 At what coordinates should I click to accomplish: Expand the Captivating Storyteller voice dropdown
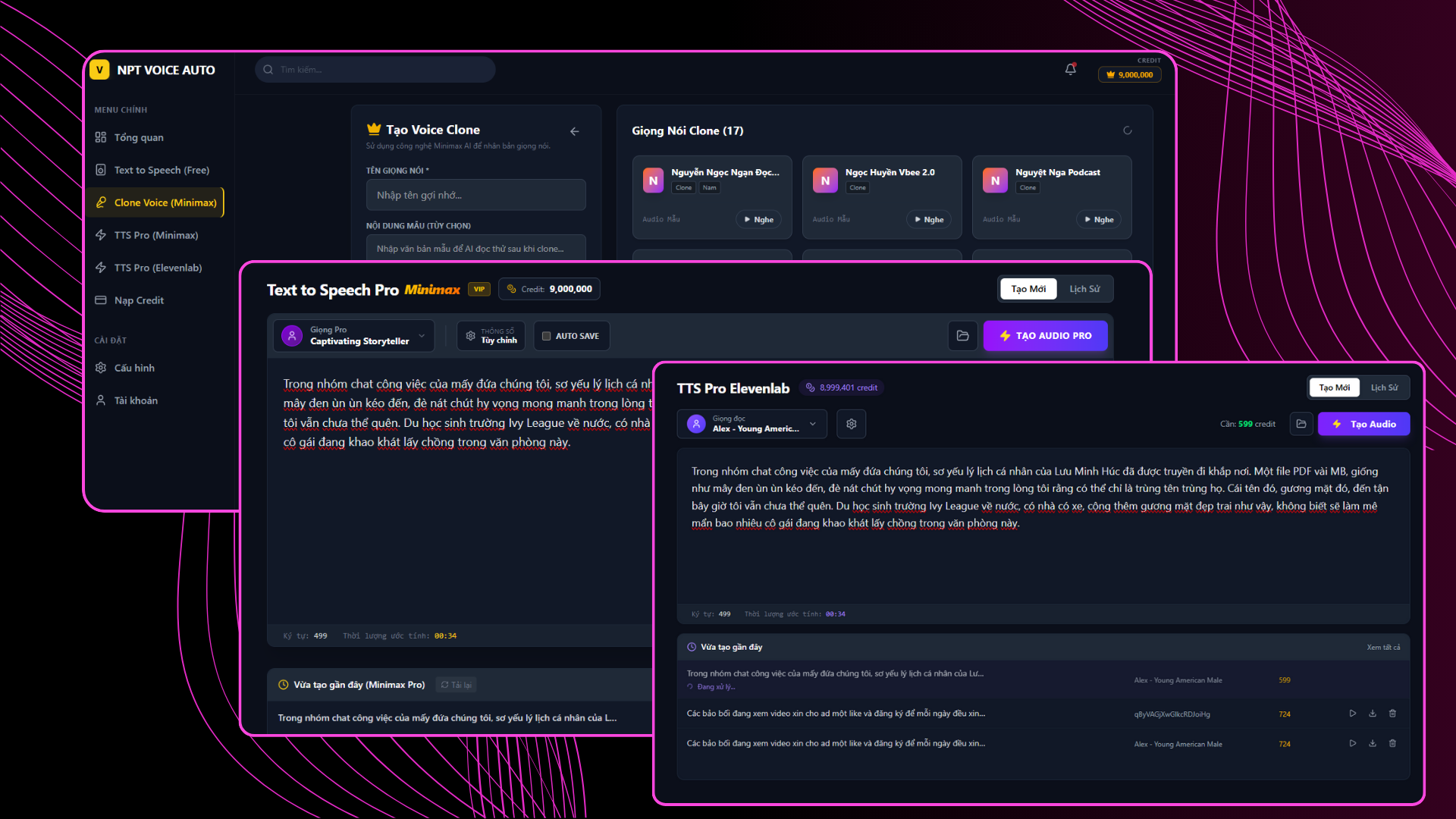click(354, 336)
